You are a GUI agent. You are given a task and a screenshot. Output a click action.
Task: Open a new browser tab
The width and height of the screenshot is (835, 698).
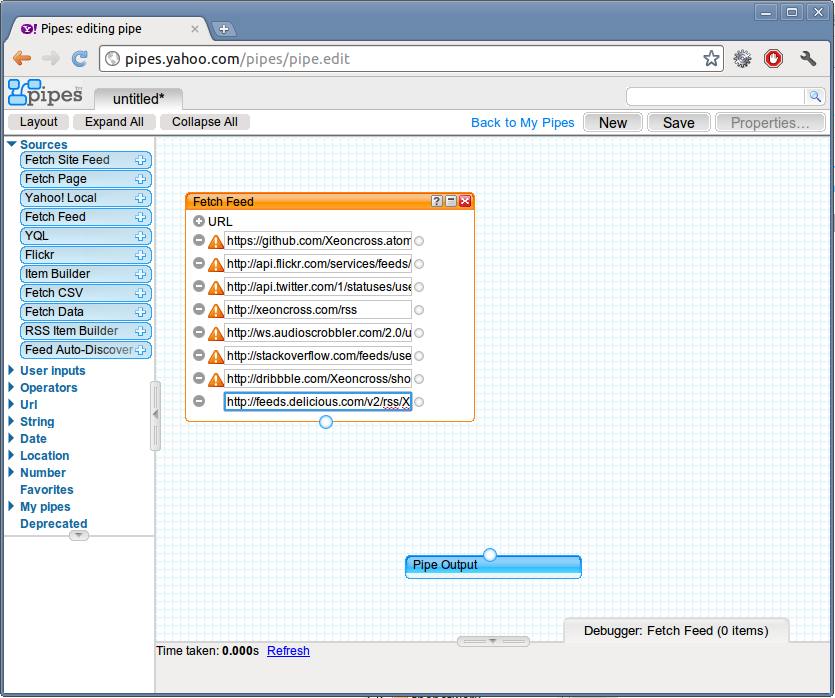pyautogui.click(x=224, y=29)
